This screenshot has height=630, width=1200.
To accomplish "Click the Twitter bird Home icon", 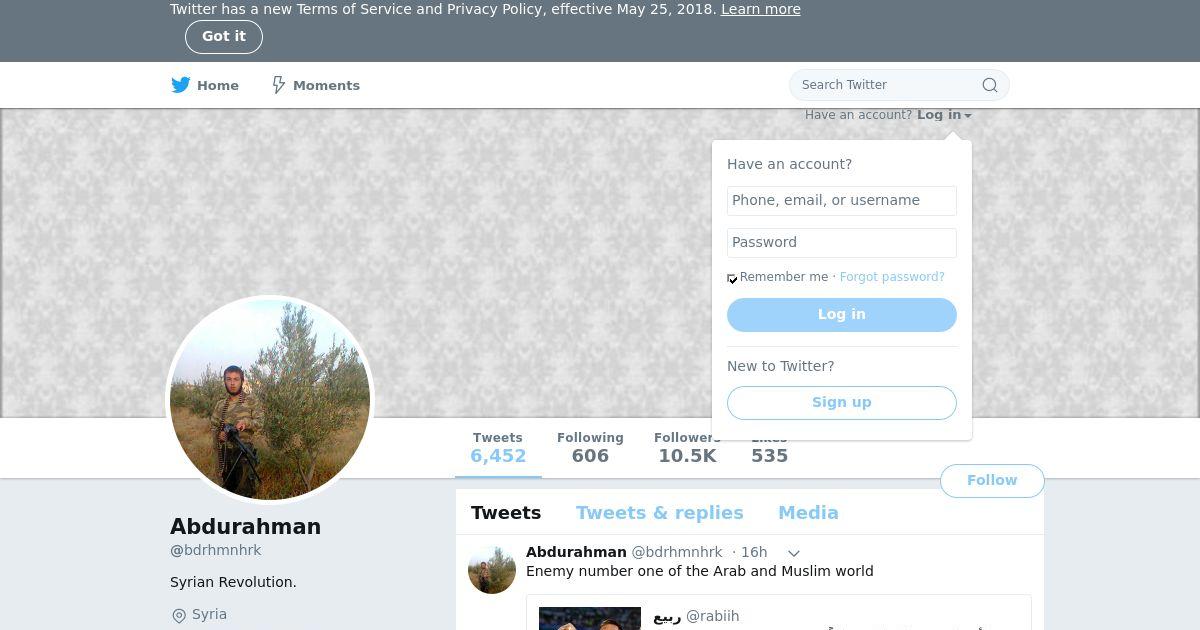I will click(180, 85).
